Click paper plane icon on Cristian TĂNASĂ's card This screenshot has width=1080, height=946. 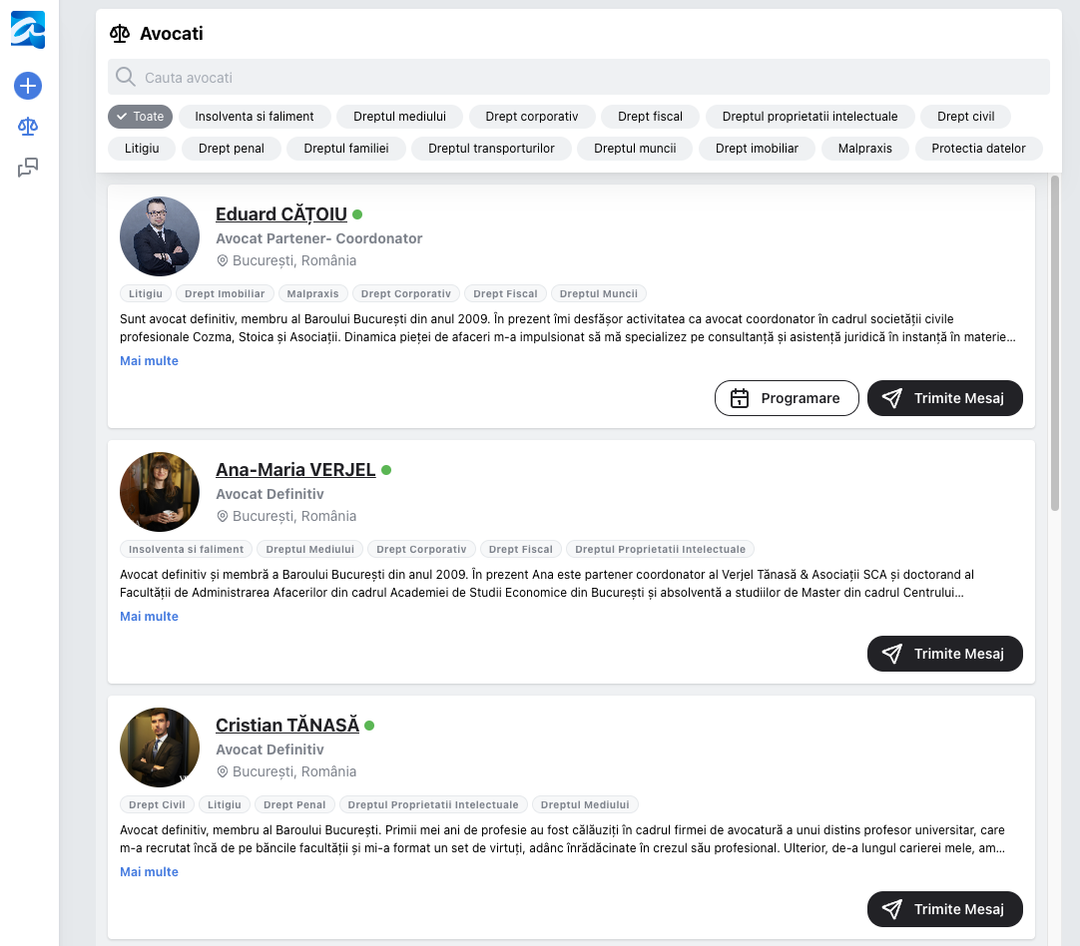click(x=892, y=909)
